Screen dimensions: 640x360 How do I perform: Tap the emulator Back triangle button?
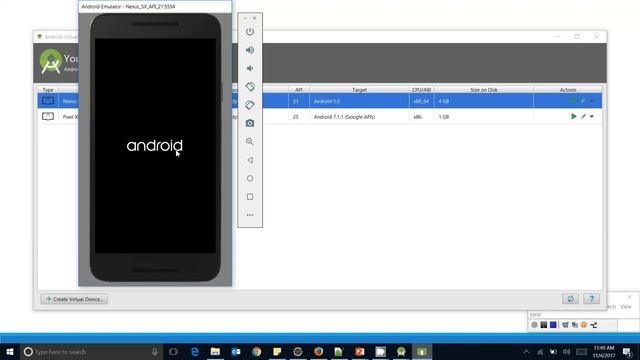[250, 160]
